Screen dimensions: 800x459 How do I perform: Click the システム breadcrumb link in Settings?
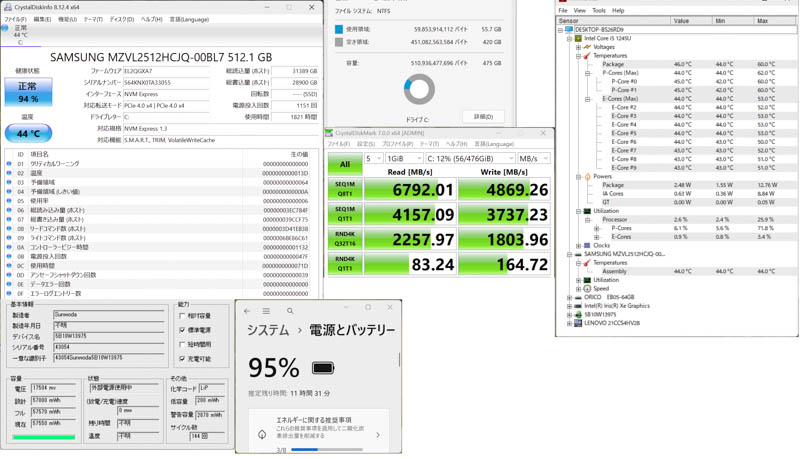point(268,330)
